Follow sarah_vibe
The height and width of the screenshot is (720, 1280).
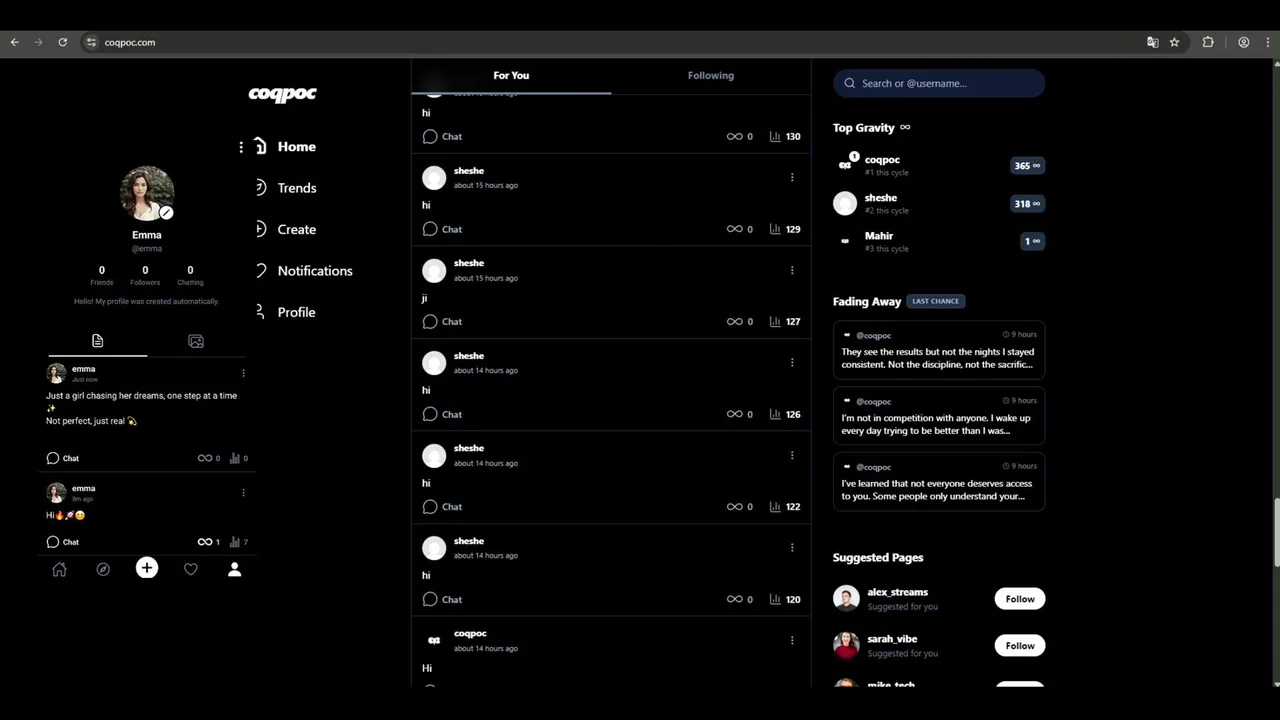1020,646
